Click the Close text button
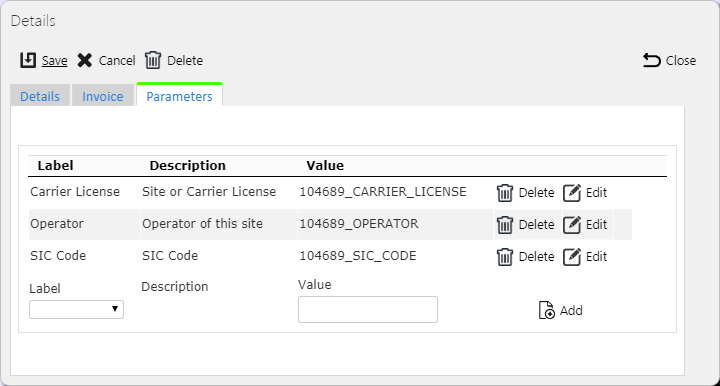The height and width of the screenshot is (386, 720). [681, 61]
